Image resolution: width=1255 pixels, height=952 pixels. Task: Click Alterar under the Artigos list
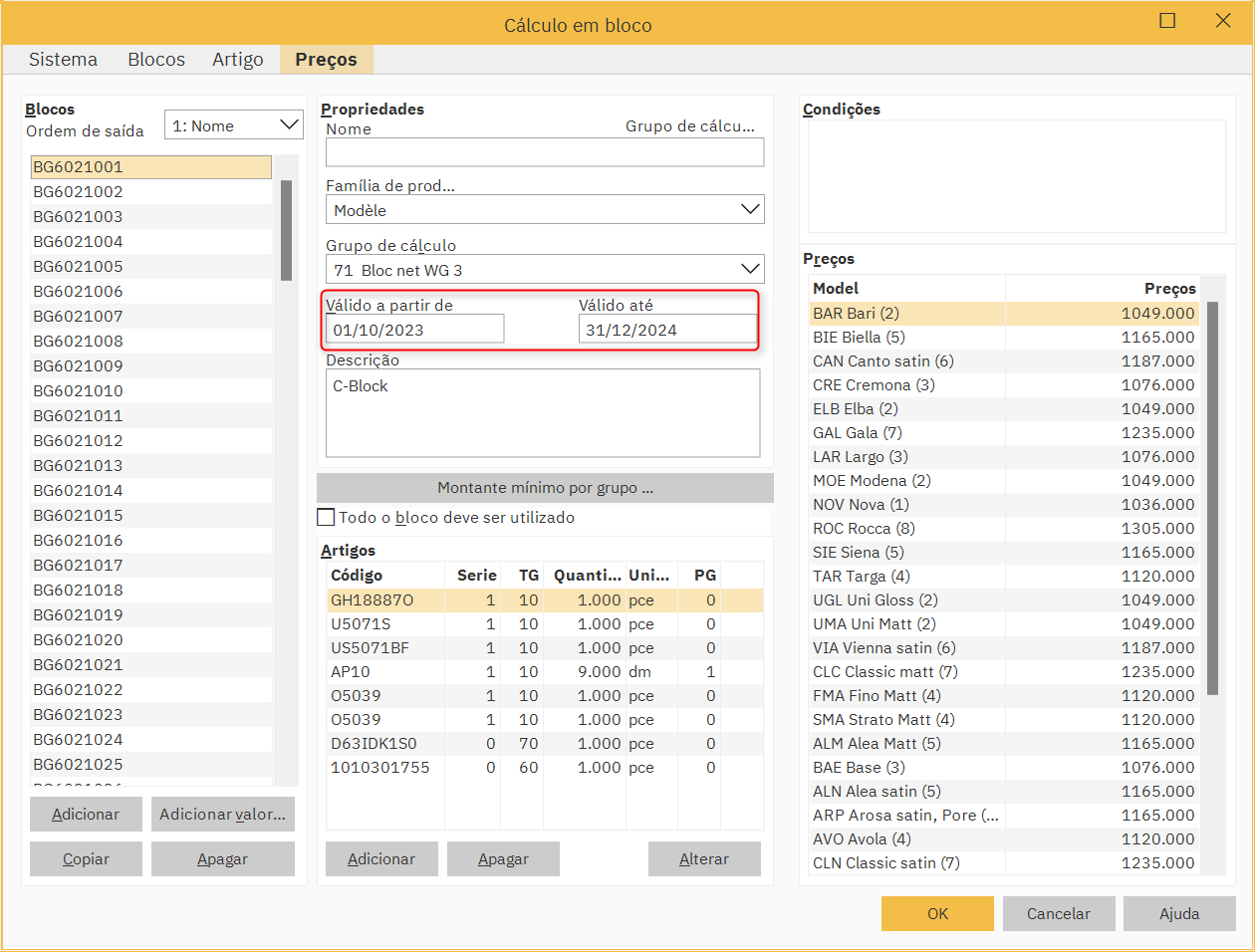(703, 858)
